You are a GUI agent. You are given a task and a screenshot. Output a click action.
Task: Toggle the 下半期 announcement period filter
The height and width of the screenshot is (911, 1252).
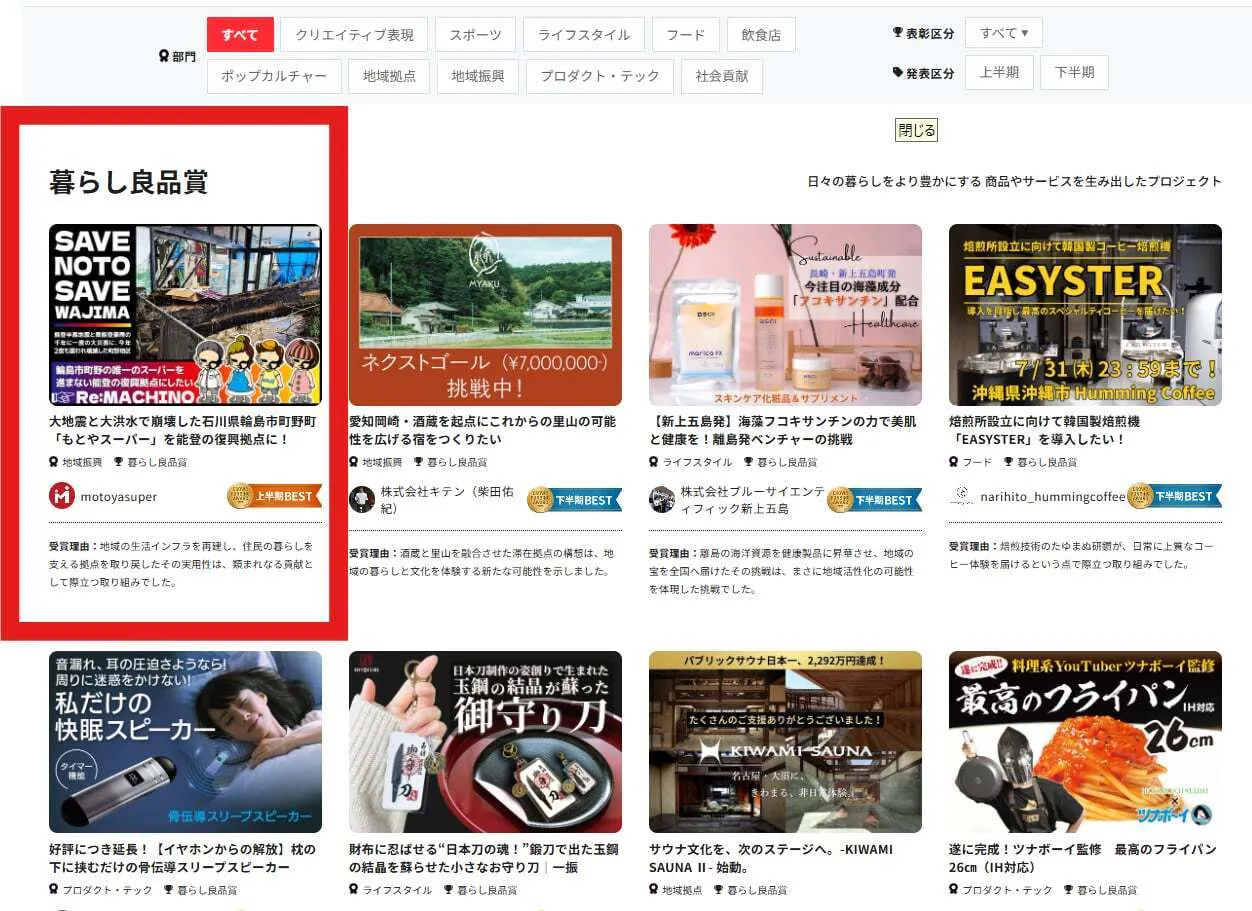[1074, 72]
